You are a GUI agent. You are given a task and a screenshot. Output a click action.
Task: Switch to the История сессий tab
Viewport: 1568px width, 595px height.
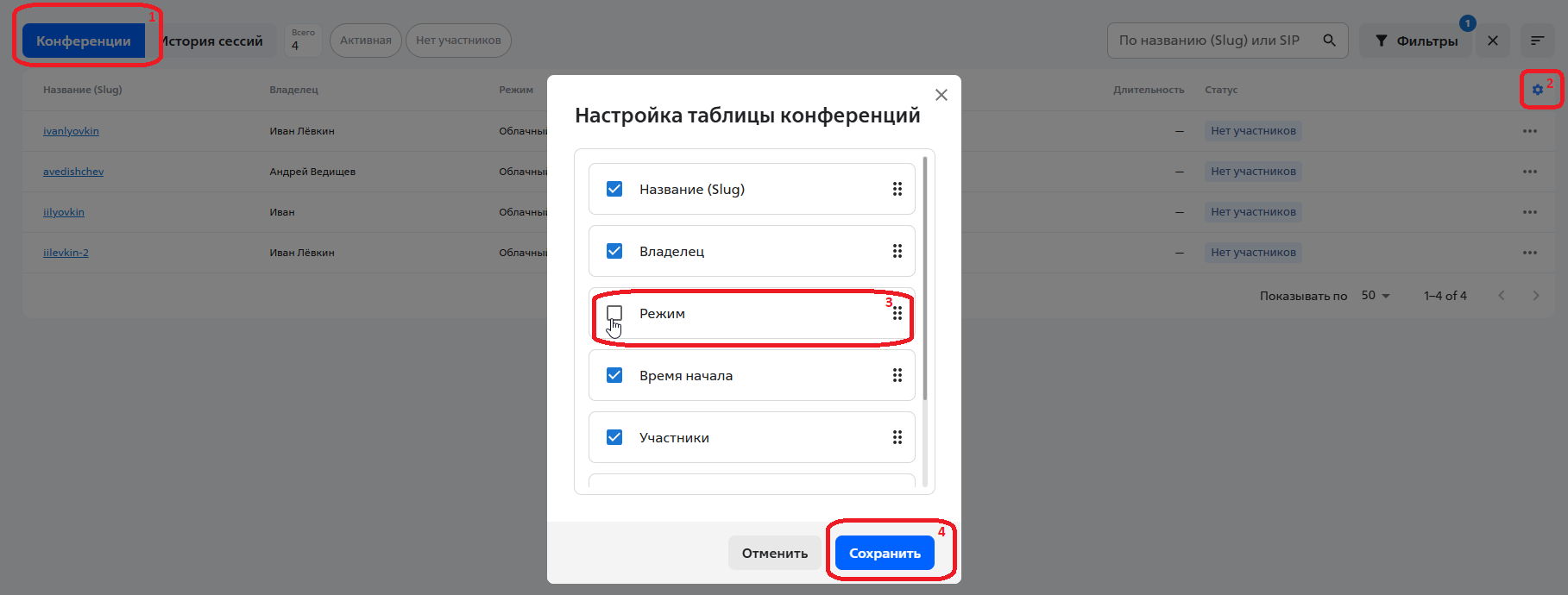click(x=213, y=41)
